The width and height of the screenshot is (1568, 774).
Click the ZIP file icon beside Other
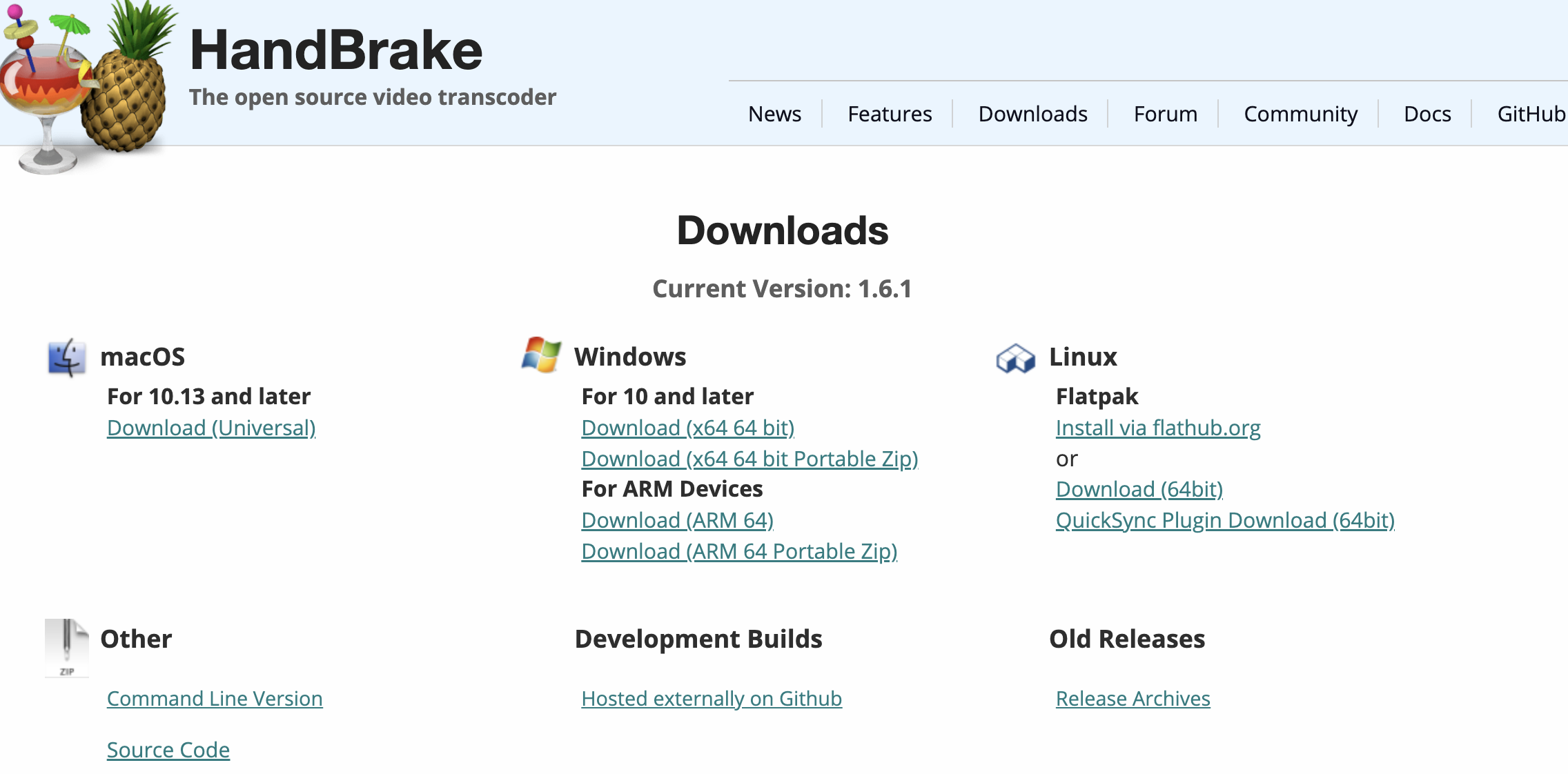pyautogui.click(x=67, y=647)
